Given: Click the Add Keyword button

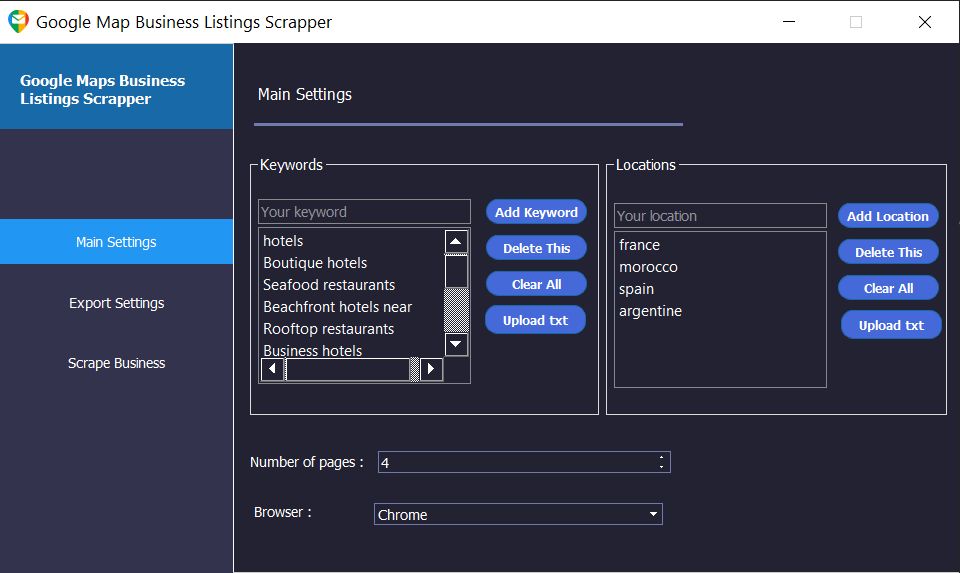Looking at the screenshot, I should 536,212.
